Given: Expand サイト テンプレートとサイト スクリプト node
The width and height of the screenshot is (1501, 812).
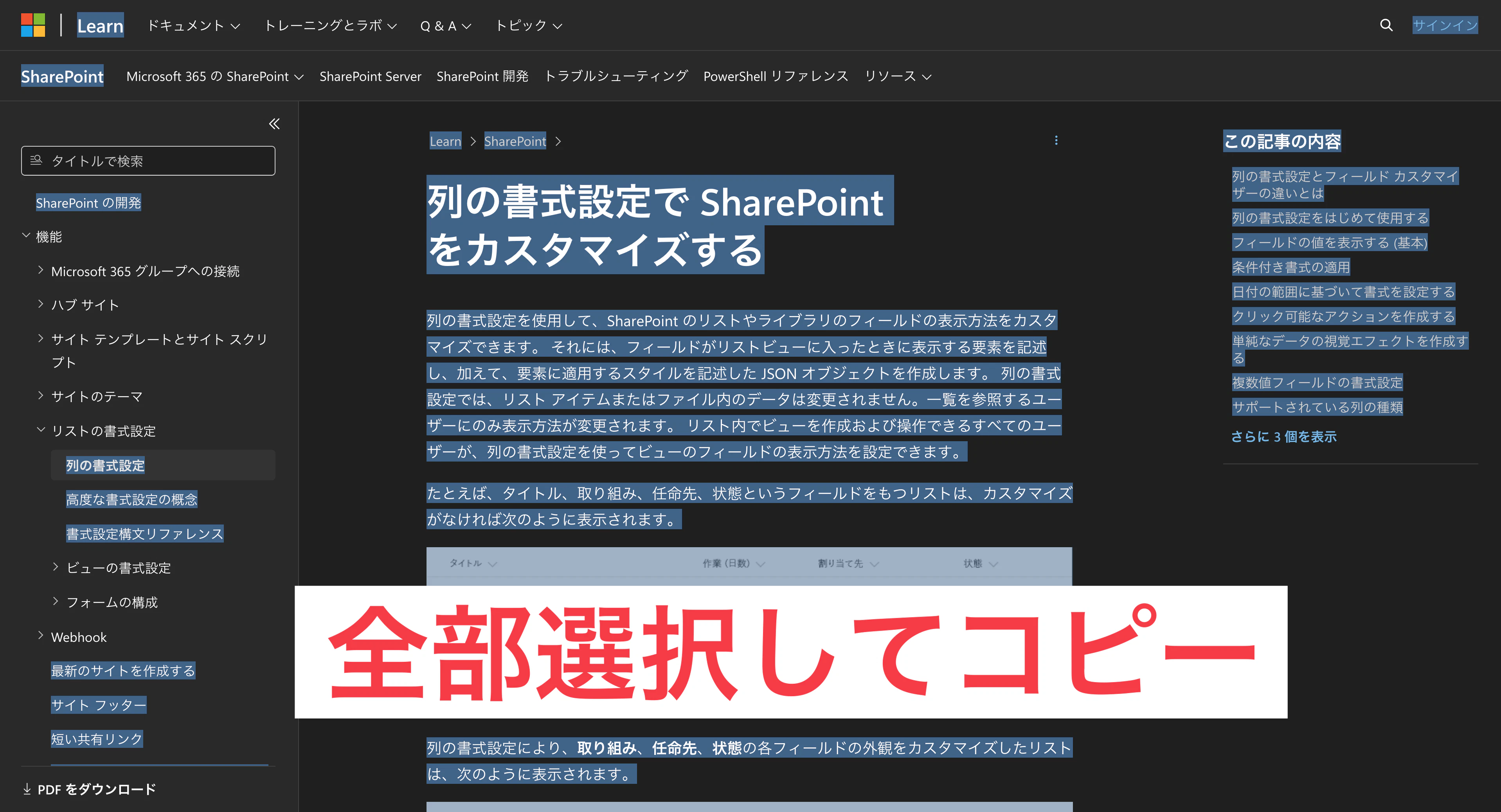Looking at the screenshot, I should (41, 338).
